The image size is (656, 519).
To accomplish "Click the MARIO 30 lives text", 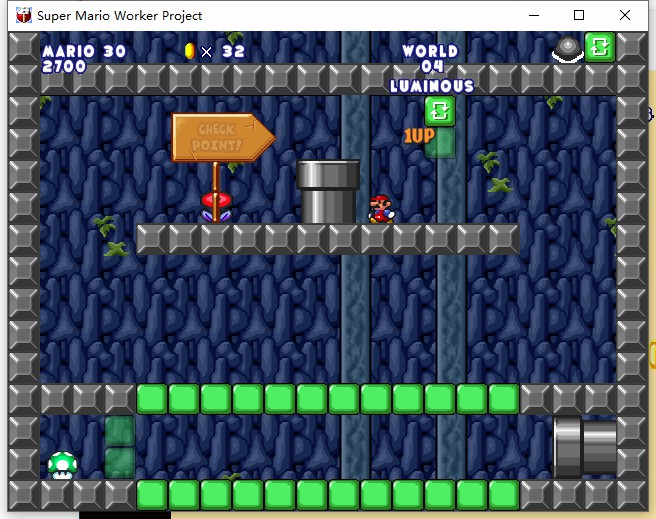I will pos(84,51).
